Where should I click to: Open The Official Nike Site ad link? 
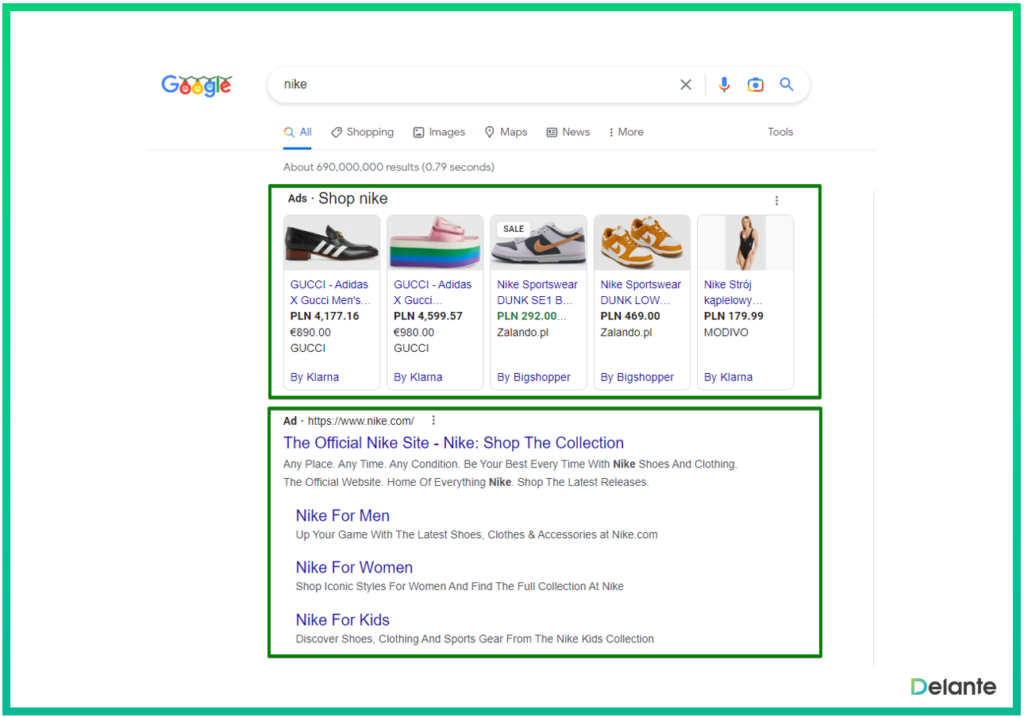tap(453, 443)
